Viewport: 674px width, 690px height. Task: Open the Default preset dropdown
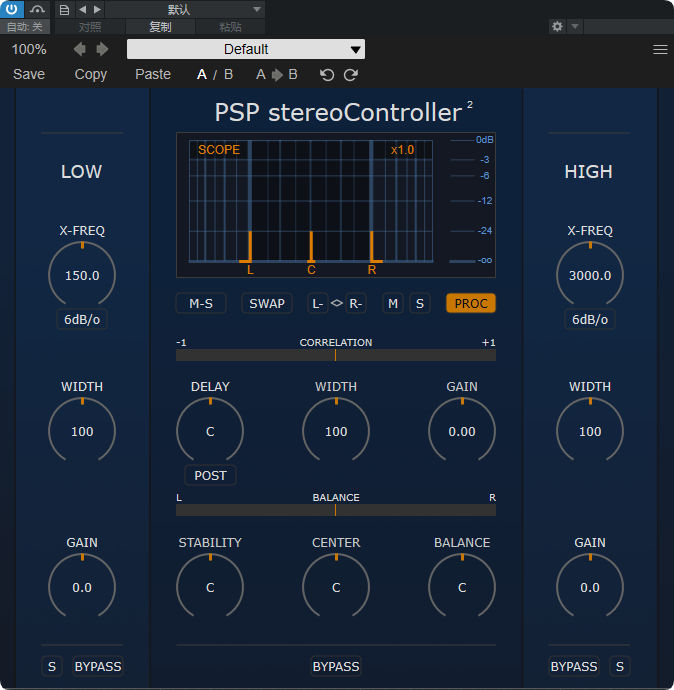pos(246,49)
